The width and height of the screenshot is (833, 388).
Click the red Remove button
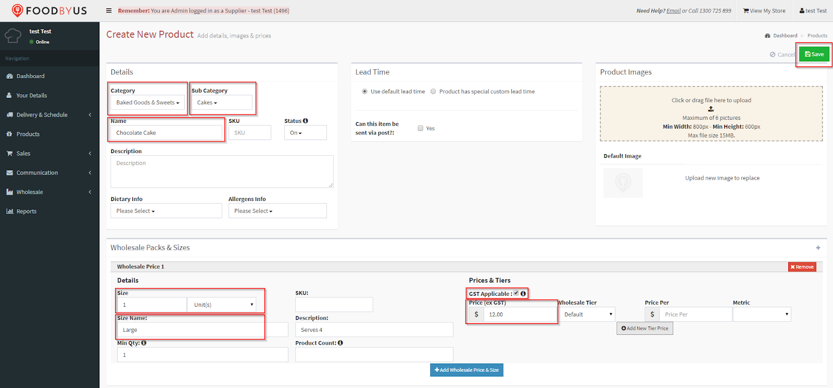coord(802,267)
